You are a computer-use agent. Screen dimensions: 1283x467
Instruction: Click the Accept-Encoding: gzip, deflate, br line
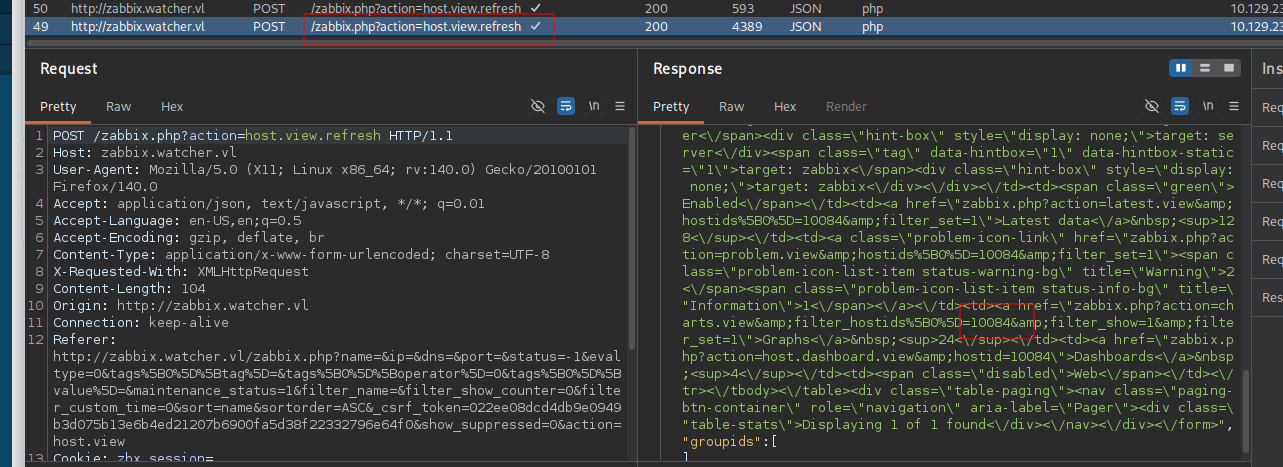point(188,237)
